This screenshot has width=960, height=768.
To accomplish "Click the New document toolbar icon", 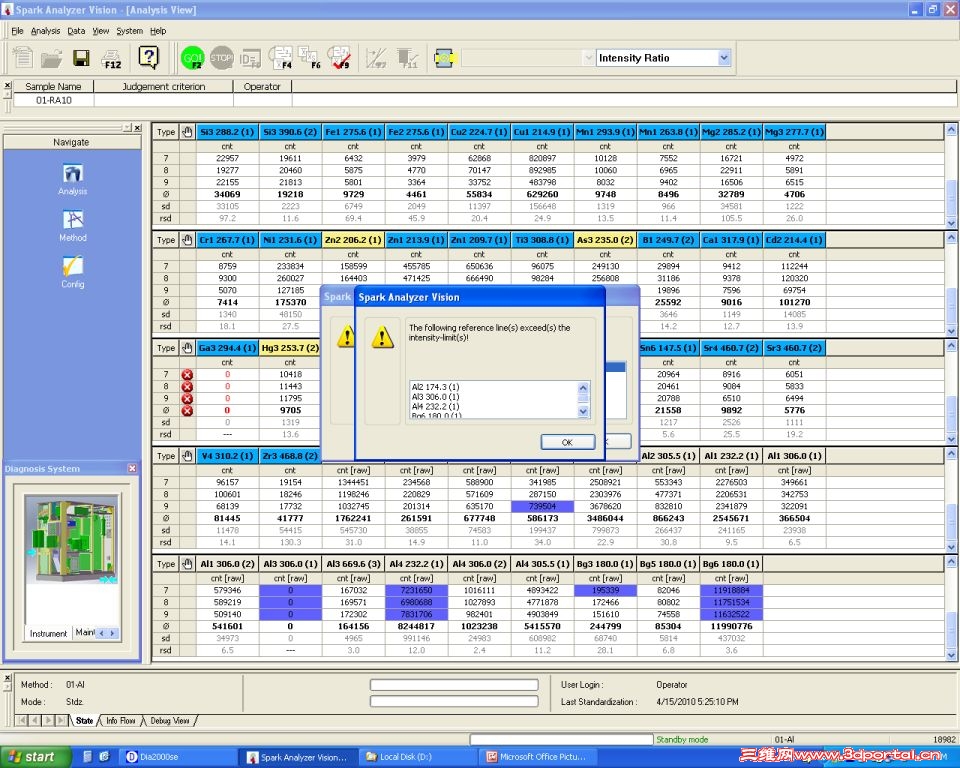I will point(23,58).
